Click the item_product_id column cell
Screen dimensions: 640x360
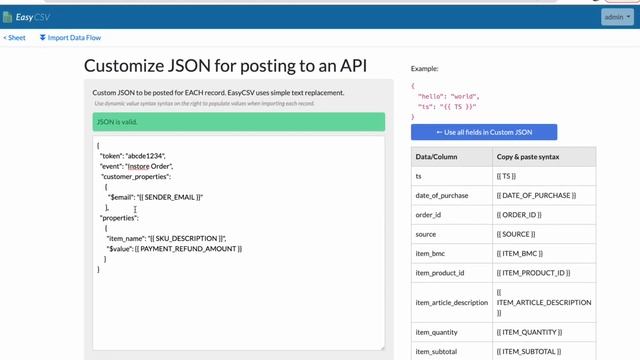pyautogui.click(x=452, y=273)
